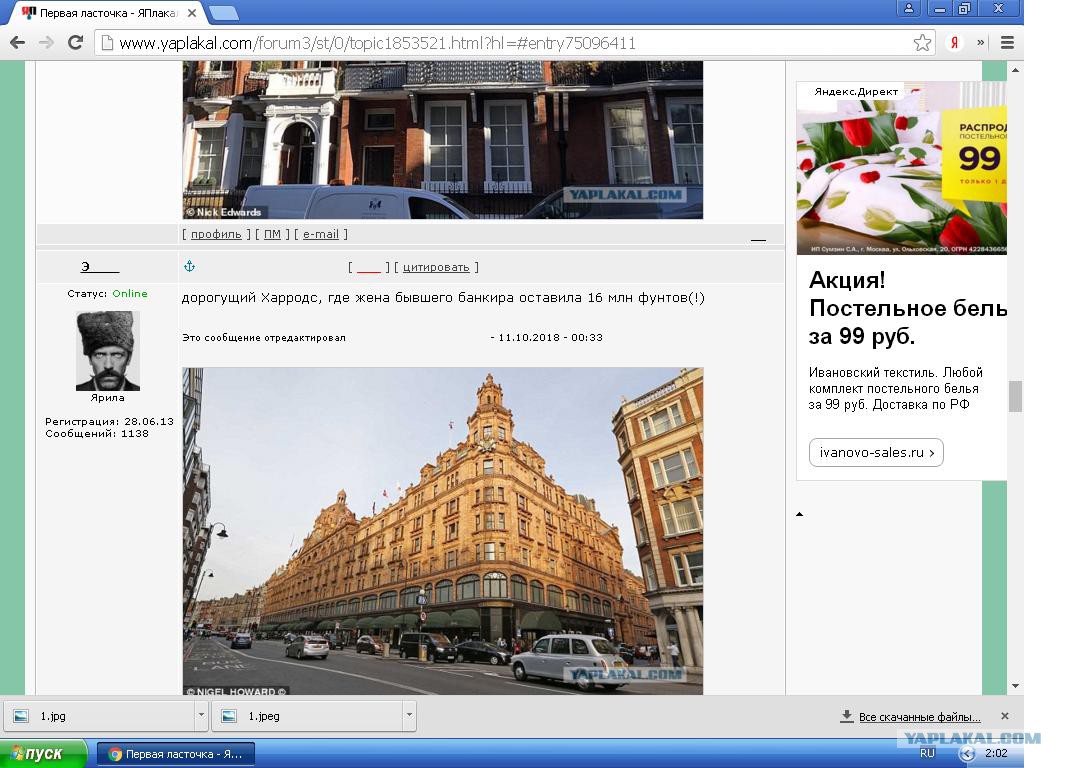Open a new tab

point(223,13)
